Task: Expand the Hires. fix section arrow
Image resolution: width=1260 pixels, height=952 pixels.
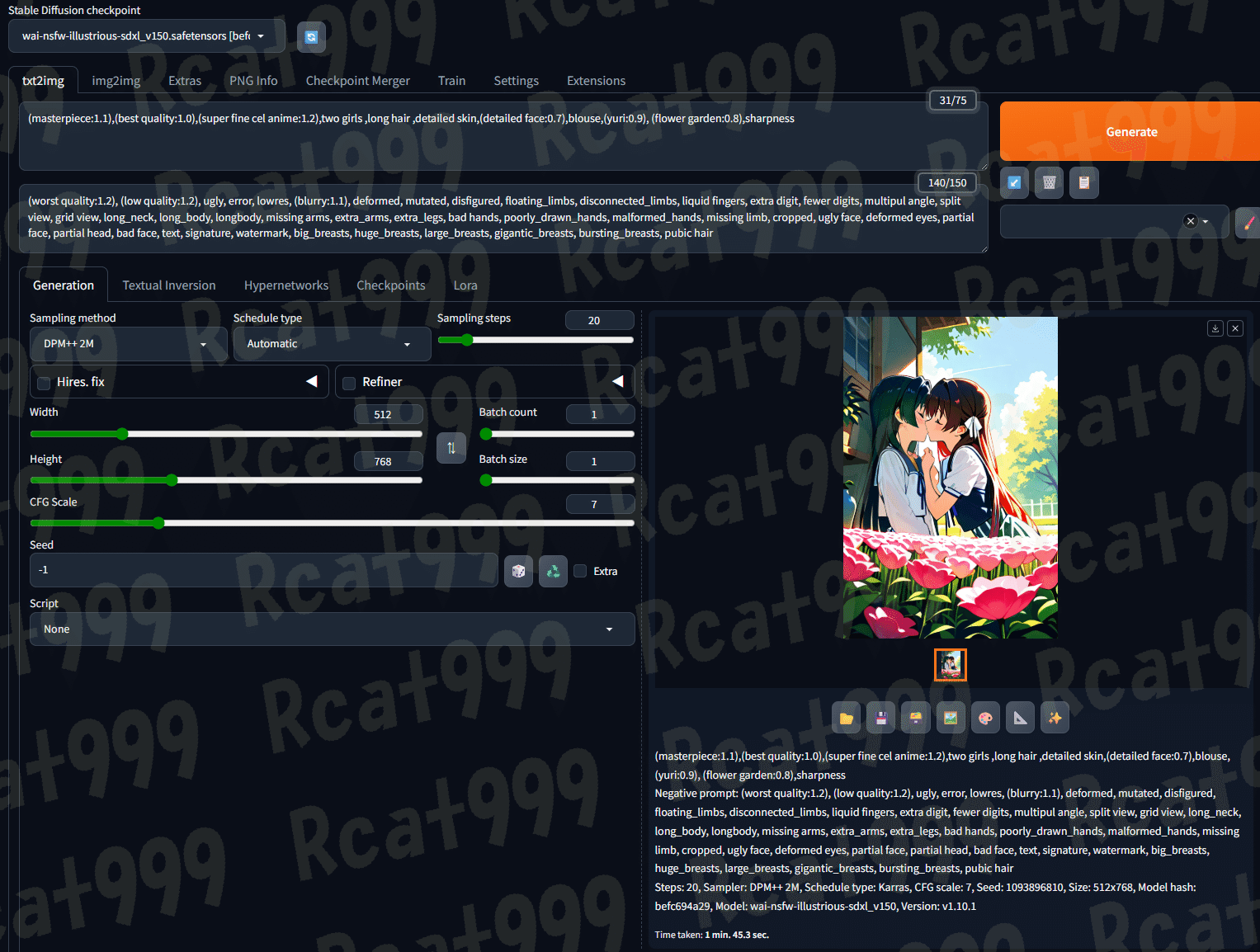Action: pyautogui.click(x=312, y=381)
